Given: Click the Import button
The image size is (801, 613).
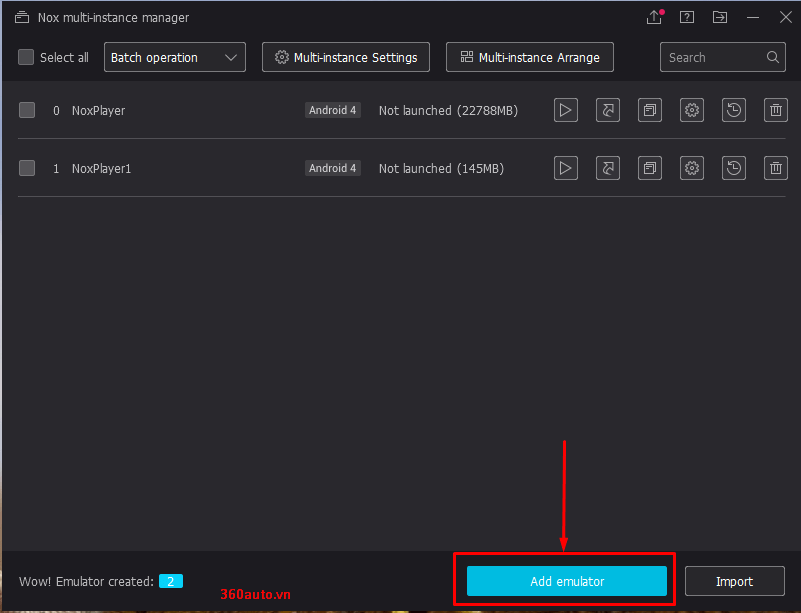Looking at the screenshot, I should 735,581.
